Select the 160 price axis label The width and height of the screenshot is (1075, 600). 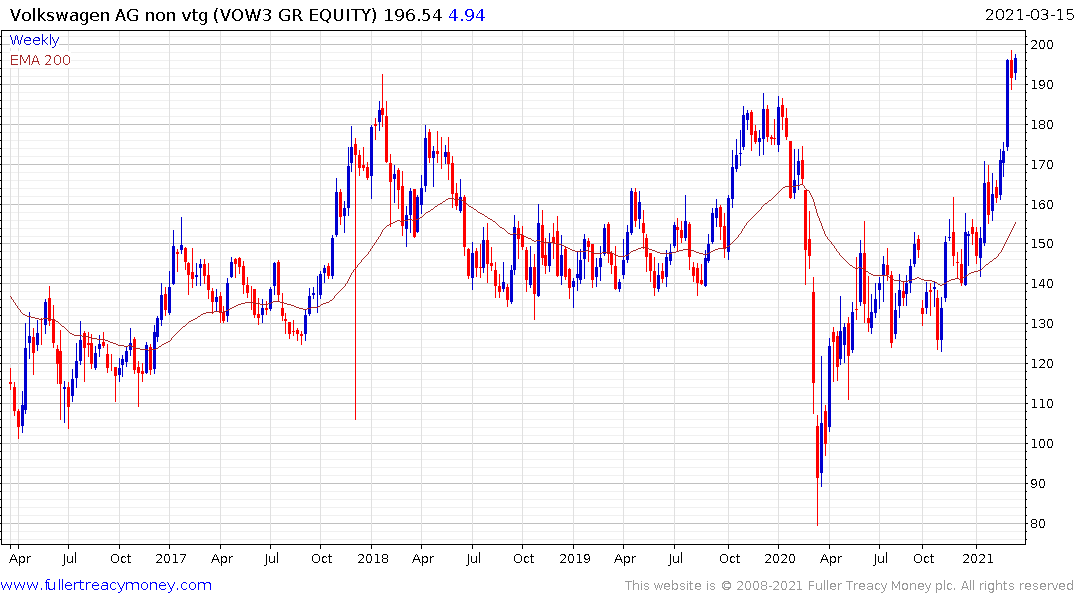tap(1042, 204)
